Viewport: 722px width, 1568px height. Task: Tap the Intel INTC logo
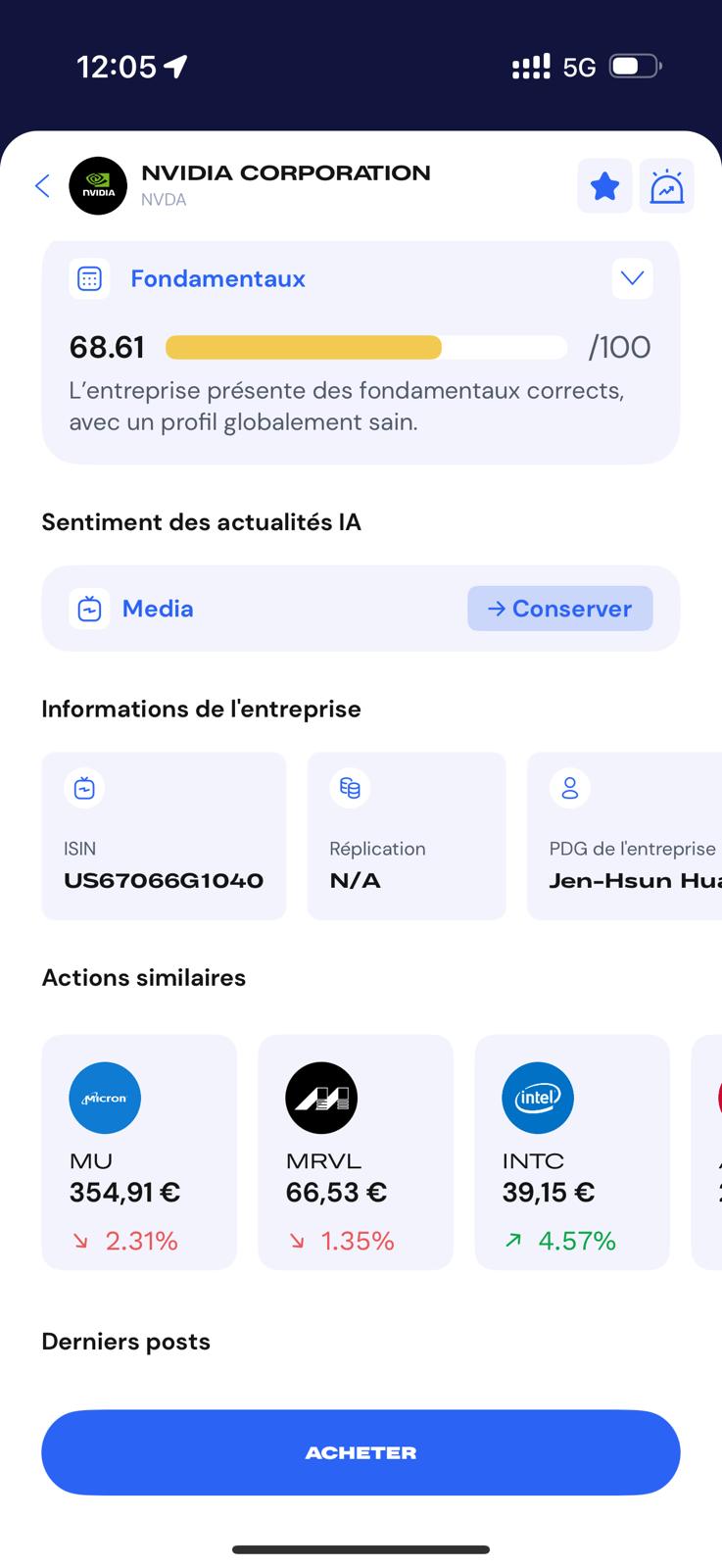(538, 1098)
